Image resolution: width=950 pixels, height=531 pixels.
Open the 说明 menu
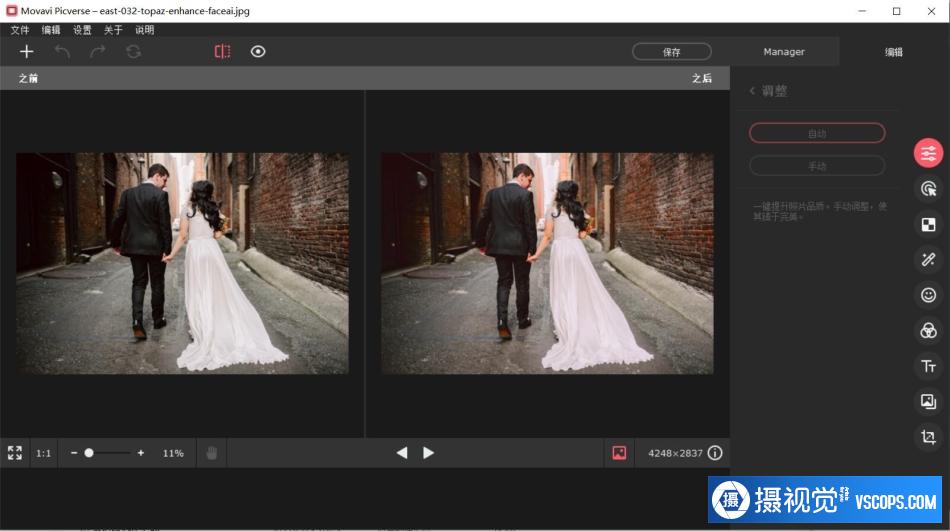[144, 30]
